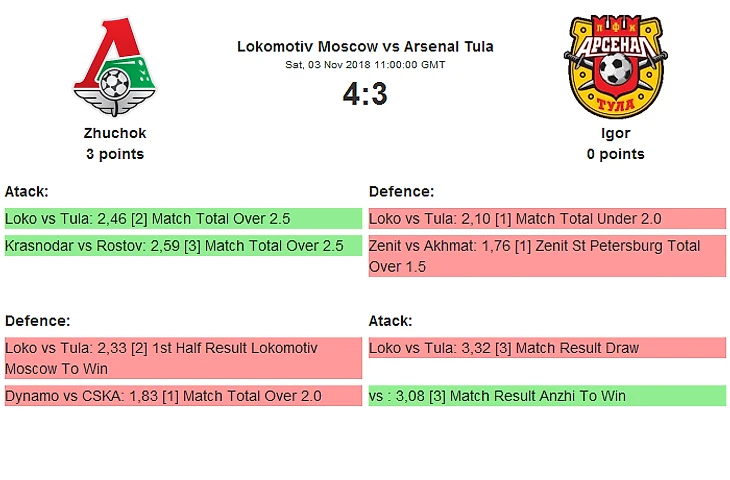Click the Match Result Draw bet row
730x480 pixels.
(547, 348)
